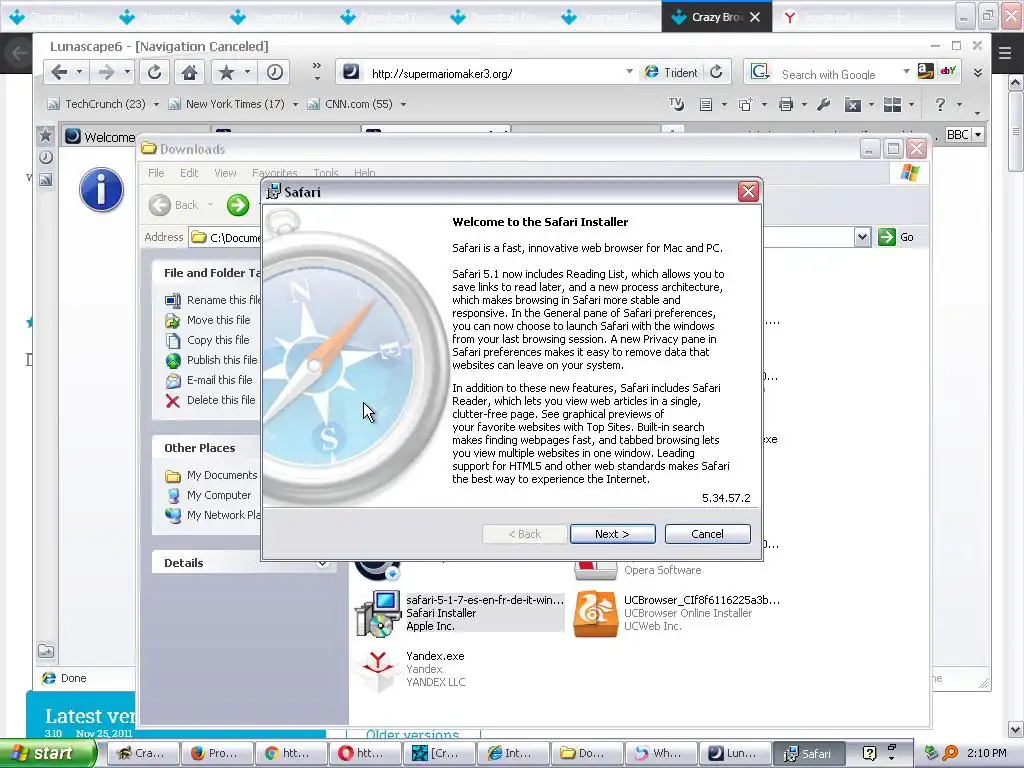The width and height of the screenshot is (1024, 768).
Task: Open View menu in Downloads window
Action: [225, 173]
